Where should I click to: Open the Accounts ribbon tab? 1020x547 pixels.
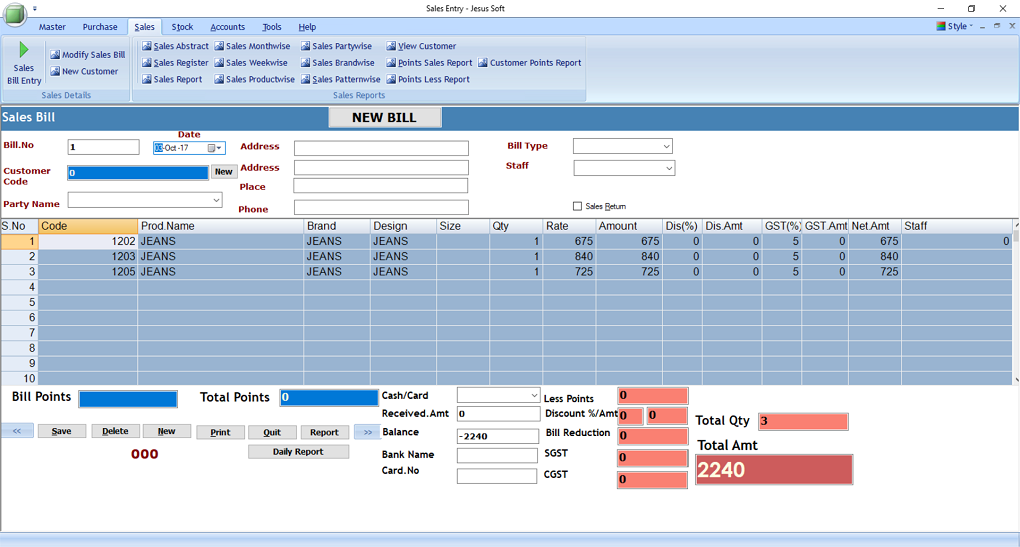pyautogui.click(x=227, y=27)
